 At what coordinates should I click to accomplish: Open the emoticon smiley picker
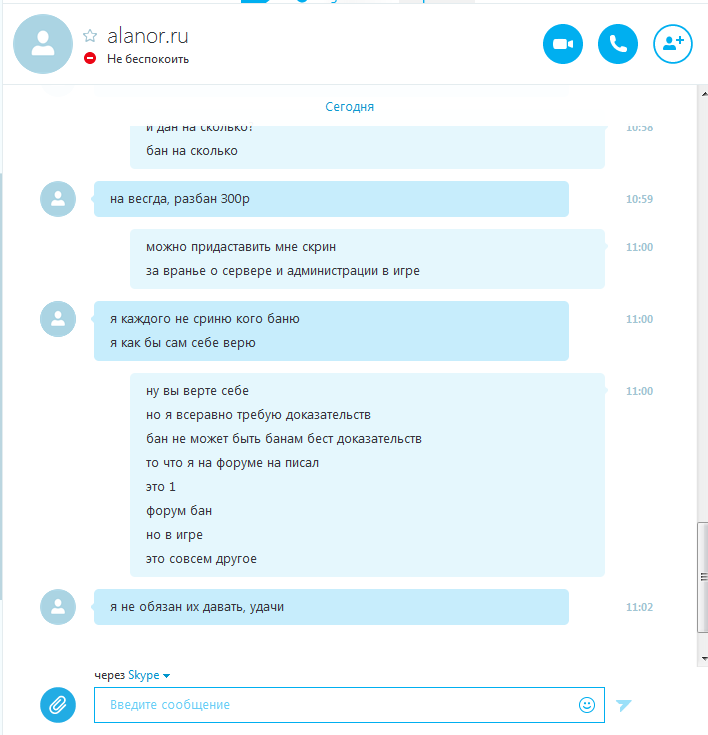587,705
